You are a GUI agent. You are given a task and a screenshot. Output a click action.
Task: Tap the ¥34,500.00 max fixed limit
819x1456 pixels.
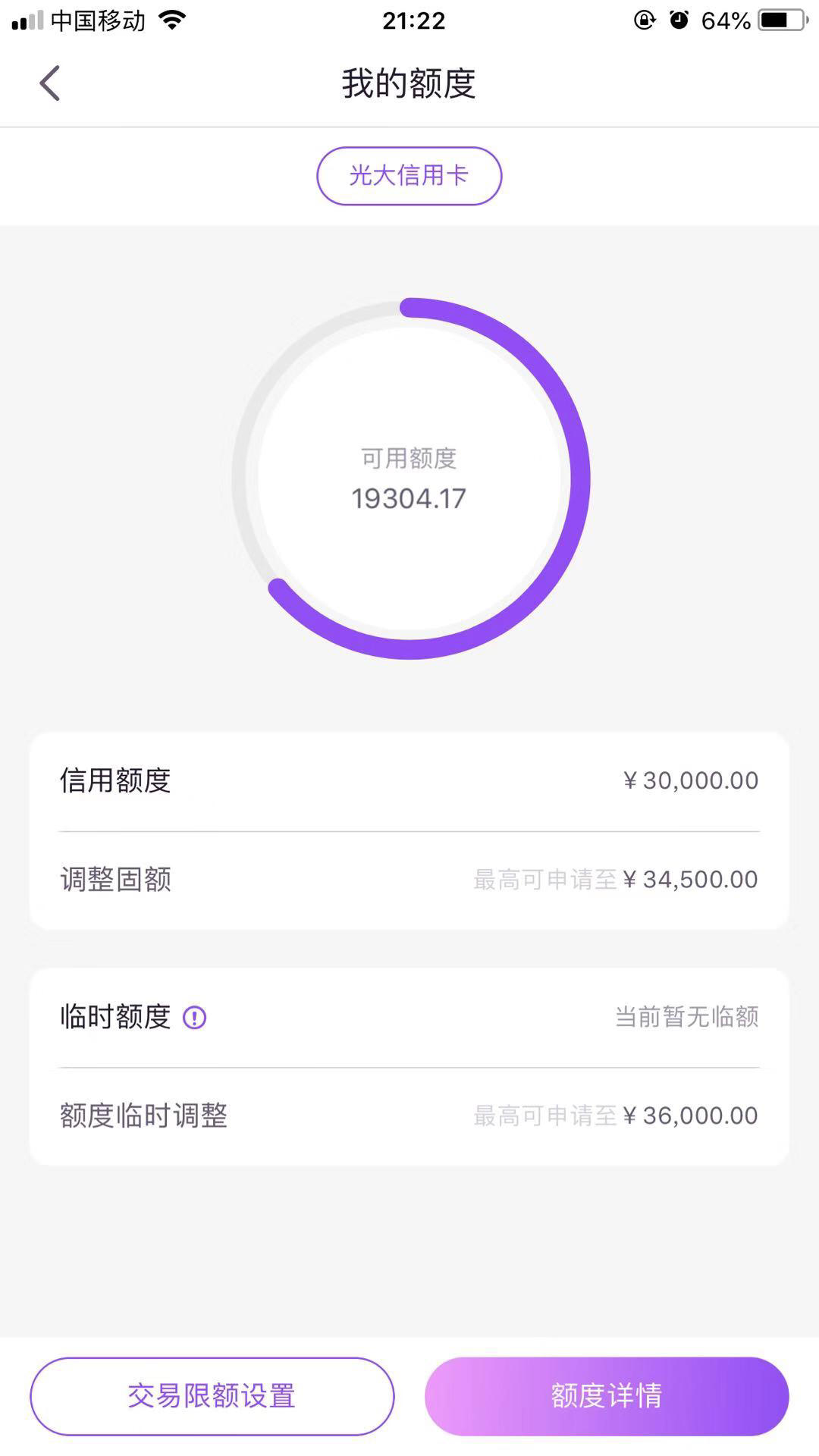click(690, 880)
